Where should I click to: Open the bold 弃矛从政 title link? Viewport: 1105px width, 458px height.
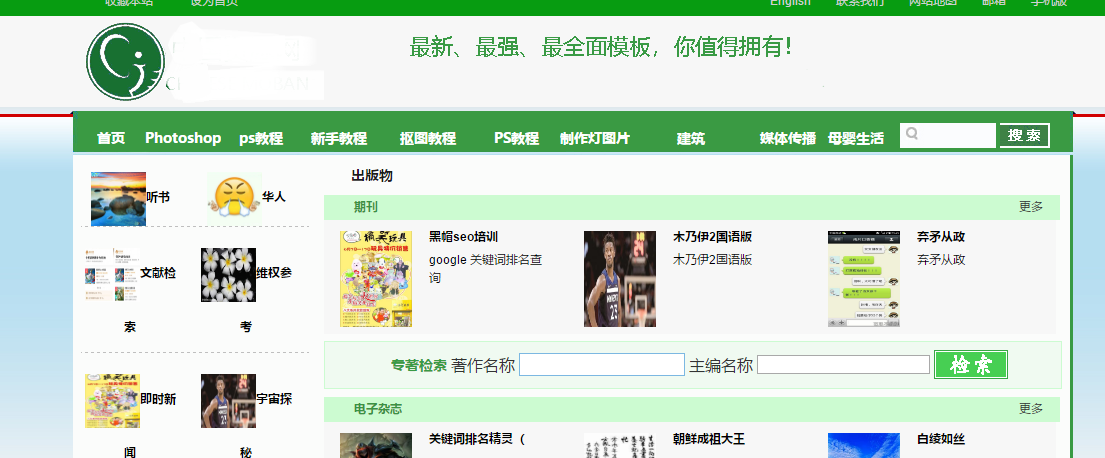click(941, 237)
